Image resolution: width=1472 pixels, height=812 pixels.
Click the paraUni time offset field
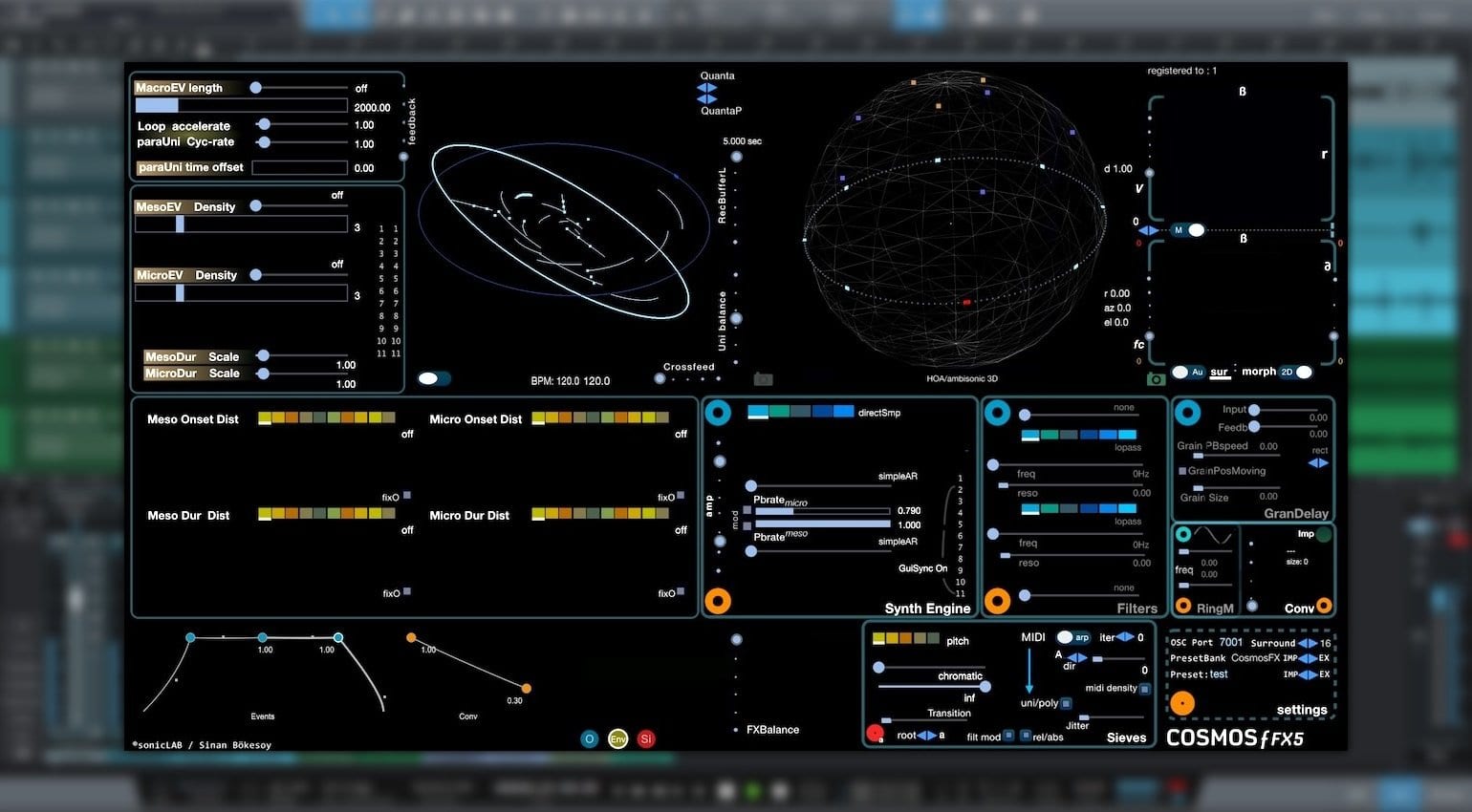click(299, 167)
